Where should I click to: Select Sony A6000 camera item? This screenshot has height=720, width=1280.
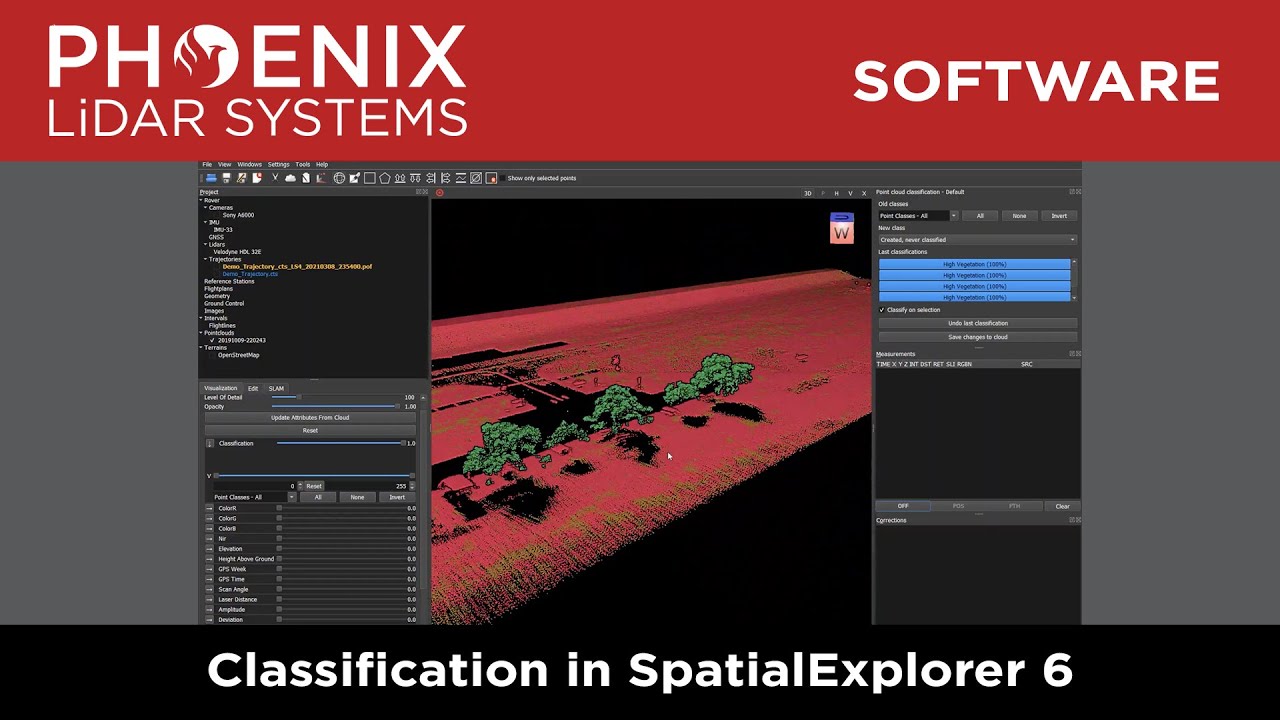pyautogui.click(x=238, y=215)
